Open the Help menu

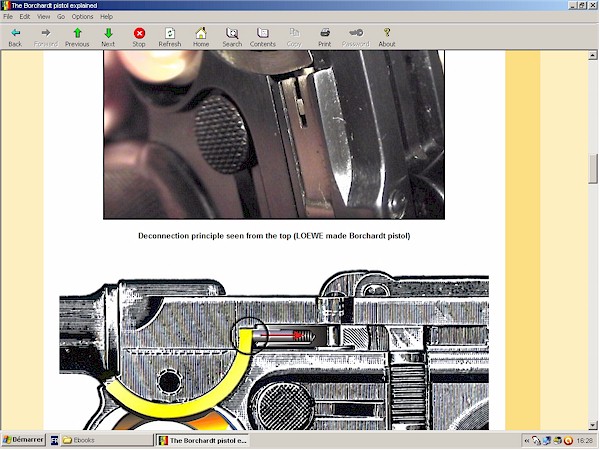coord(106,16)
